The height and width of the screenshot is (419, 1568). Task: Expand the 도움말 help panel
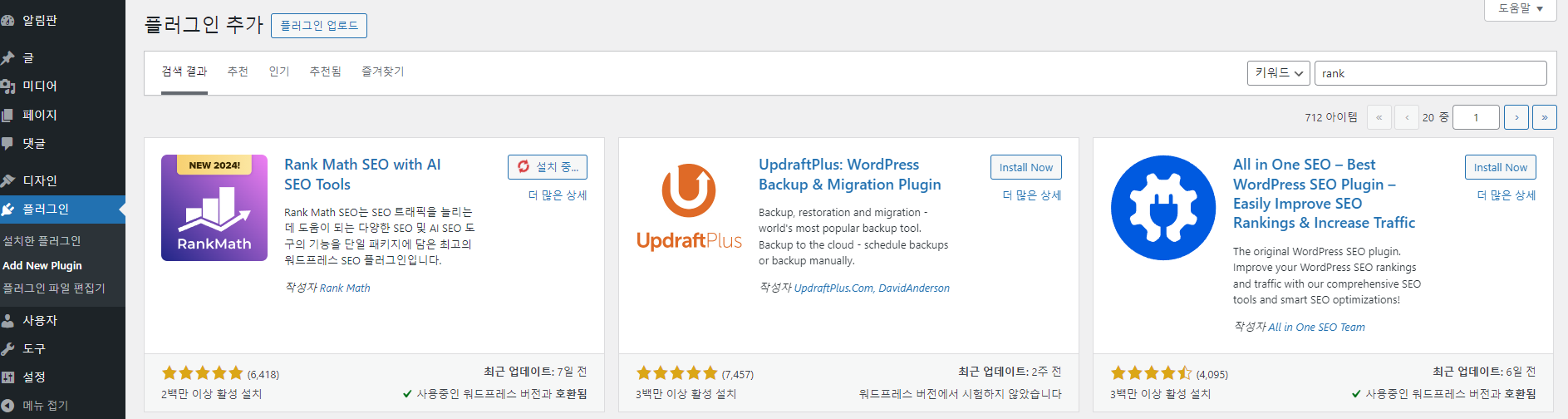(x=1521, y=9)
